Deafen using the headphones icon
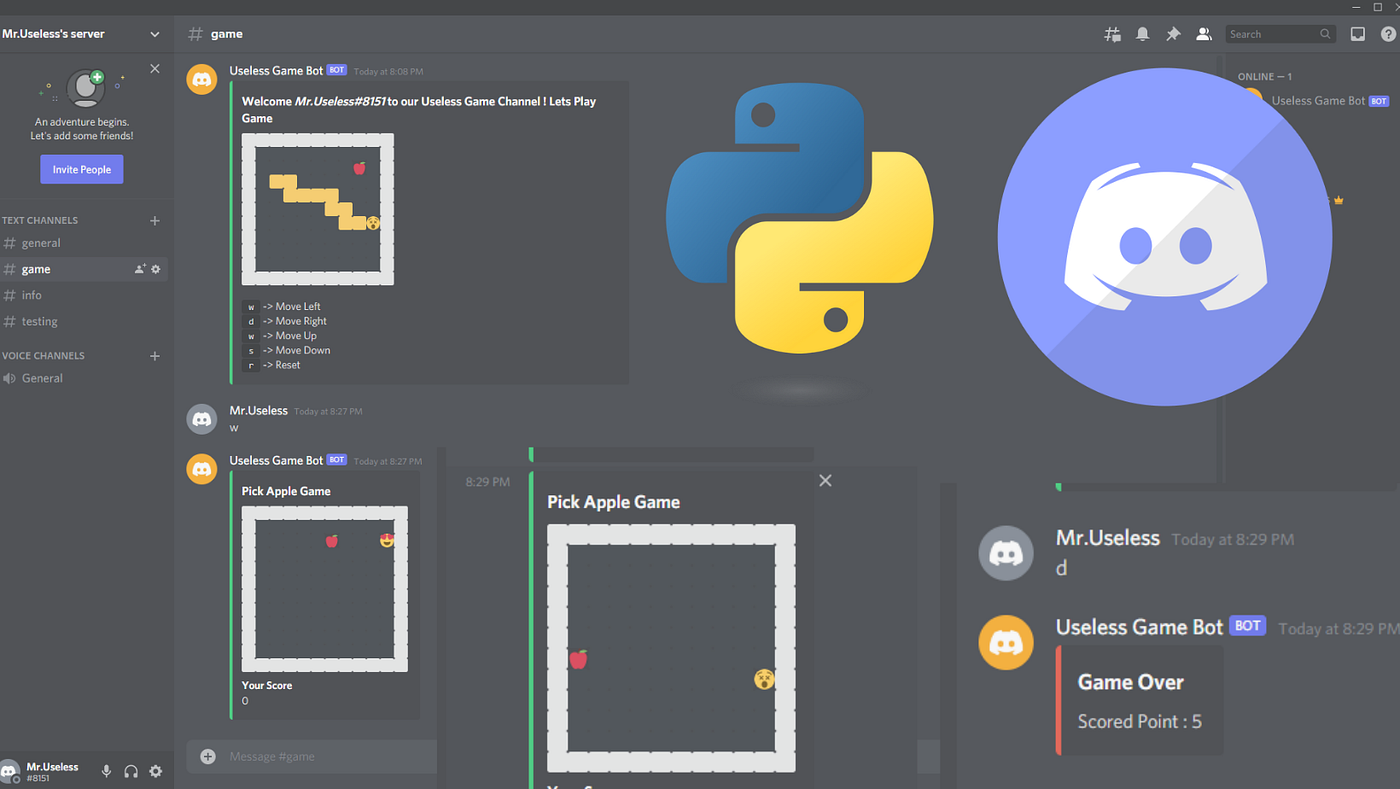 (x=131, y=771)
